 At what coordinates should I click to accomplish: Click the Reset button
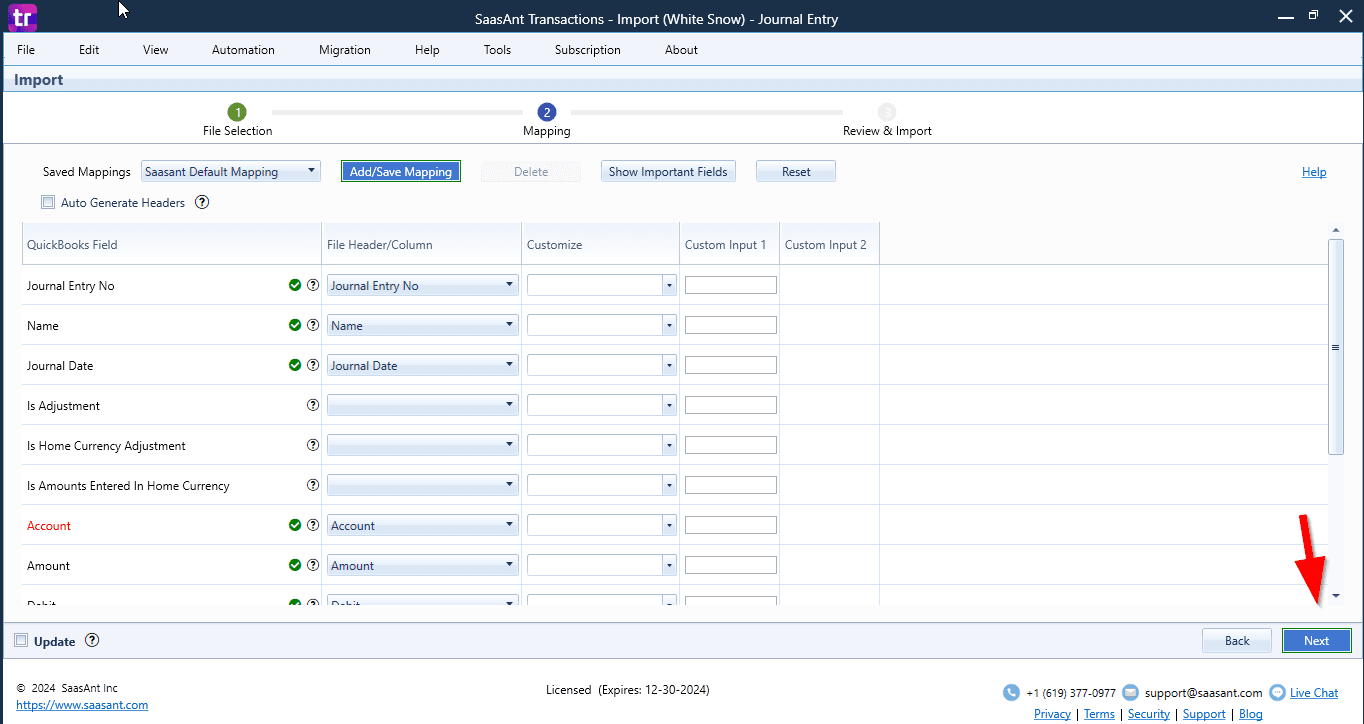(796, 171)
